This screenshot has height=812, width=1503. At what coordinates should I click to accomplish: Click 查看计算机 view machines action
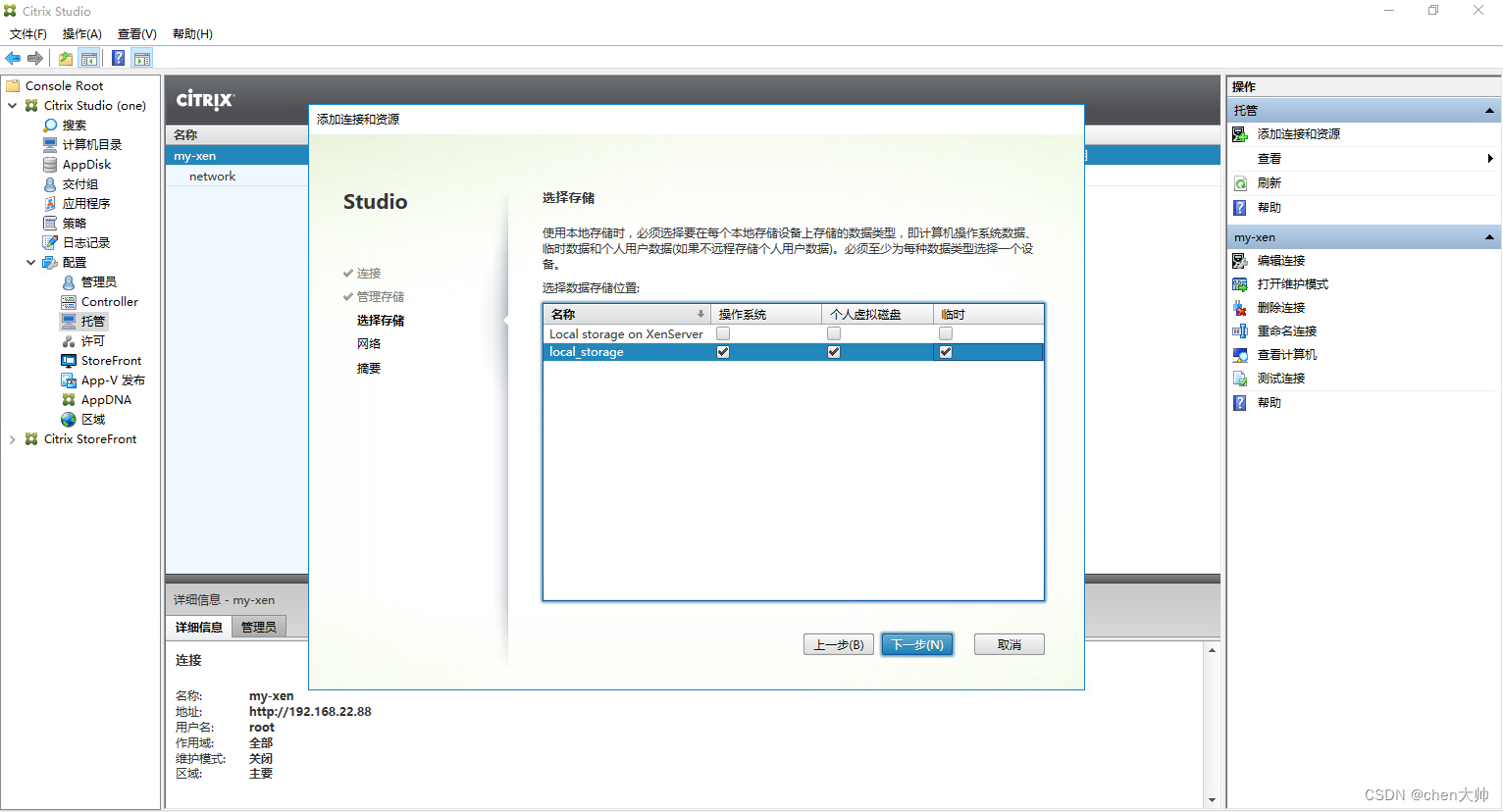point(1286,355)
